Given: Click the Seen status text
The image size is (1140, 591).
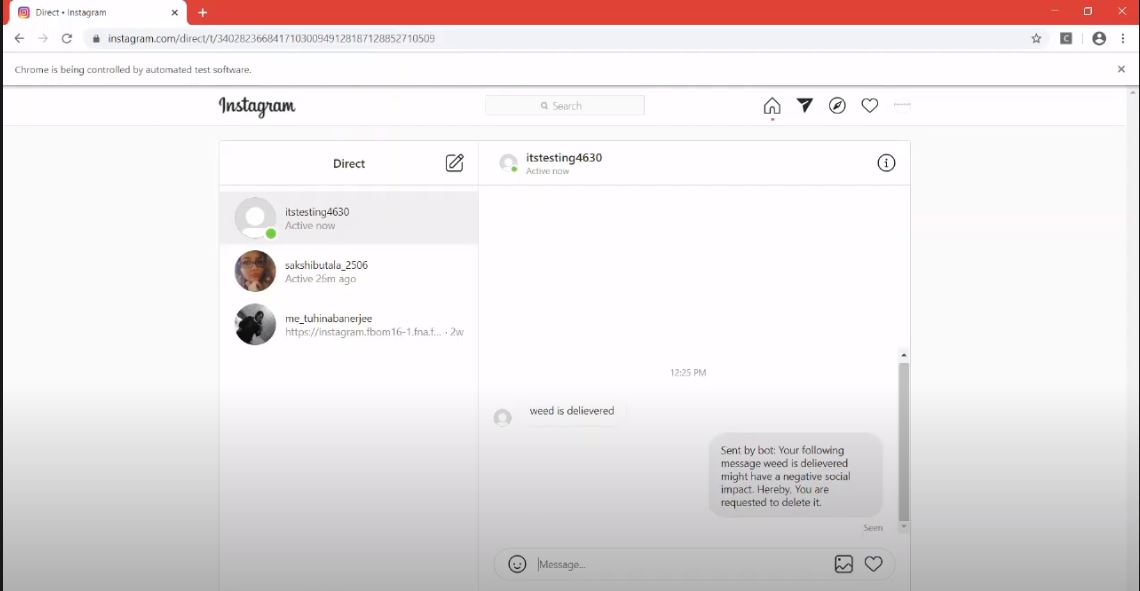Looking at the screenshot, I should pos(872,528).
